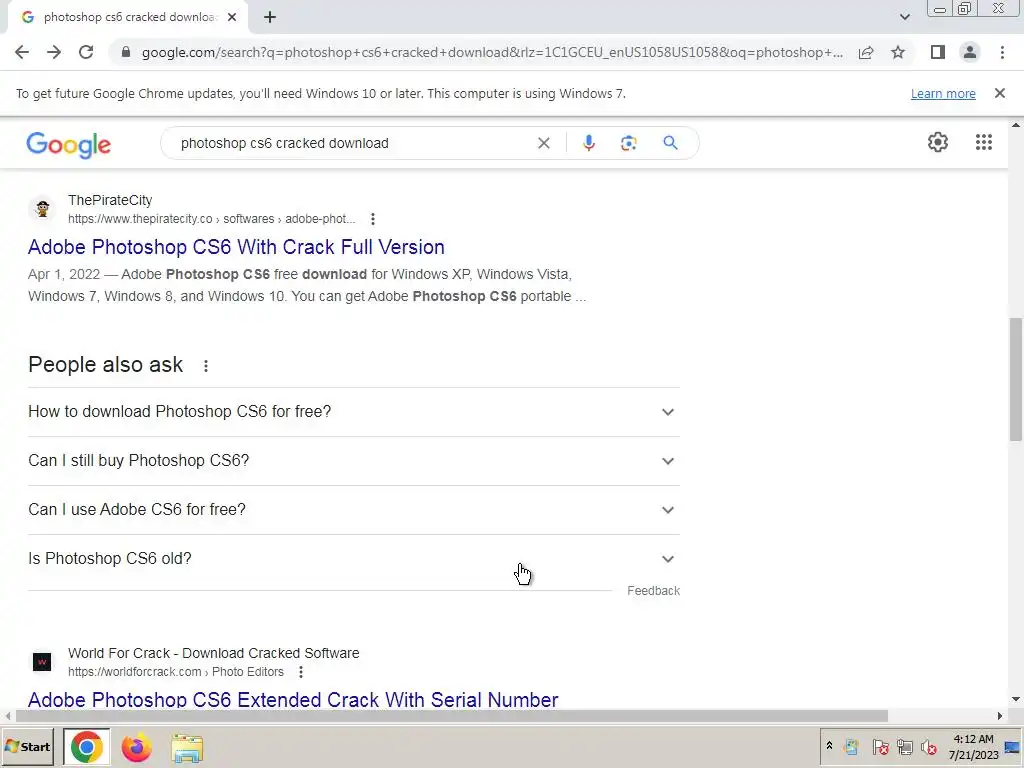Click the Learn more link
The width and height of the screenshot is (1024, 768).
pos(943,93)
